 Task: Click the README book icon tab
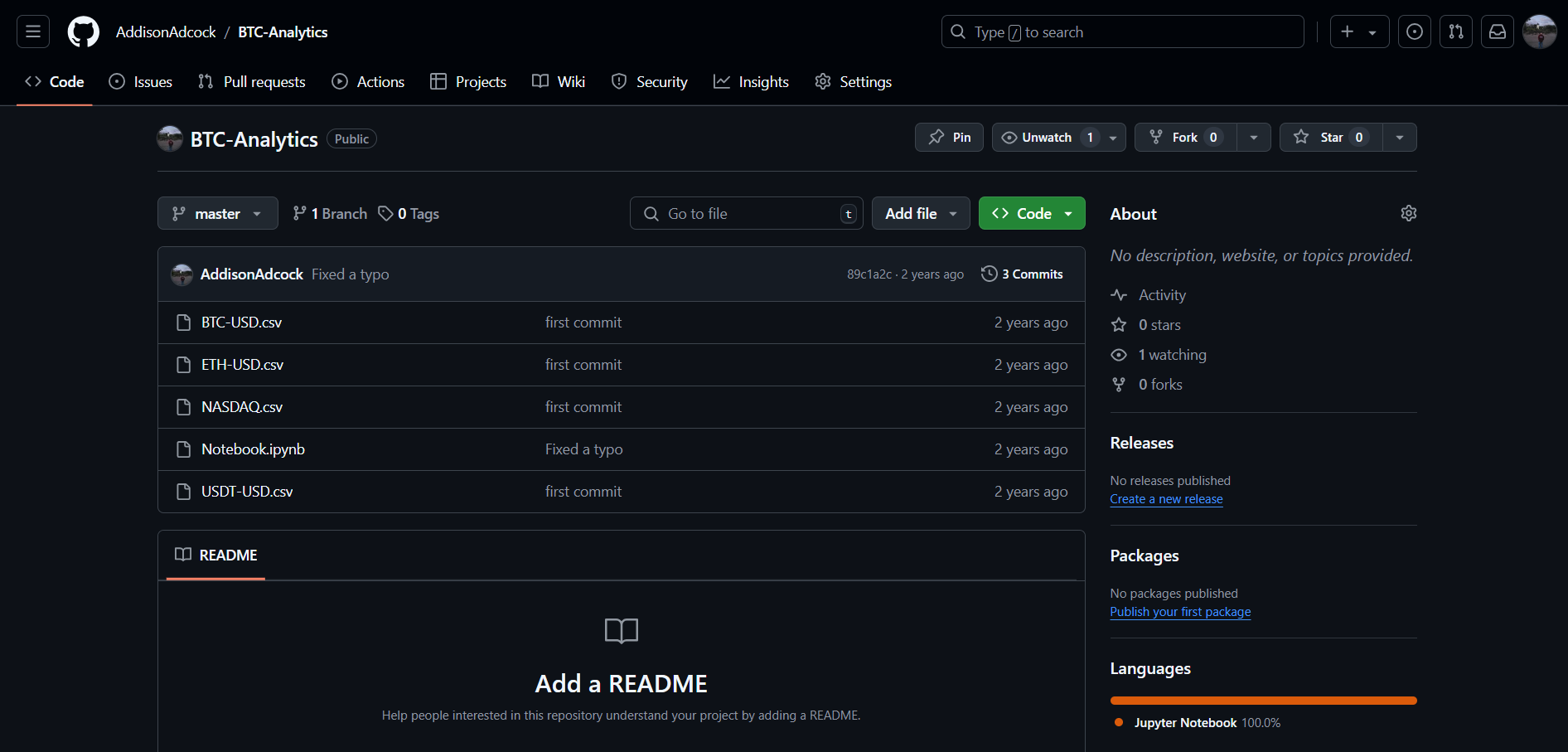pyautogui.click(x=183, y=555)
